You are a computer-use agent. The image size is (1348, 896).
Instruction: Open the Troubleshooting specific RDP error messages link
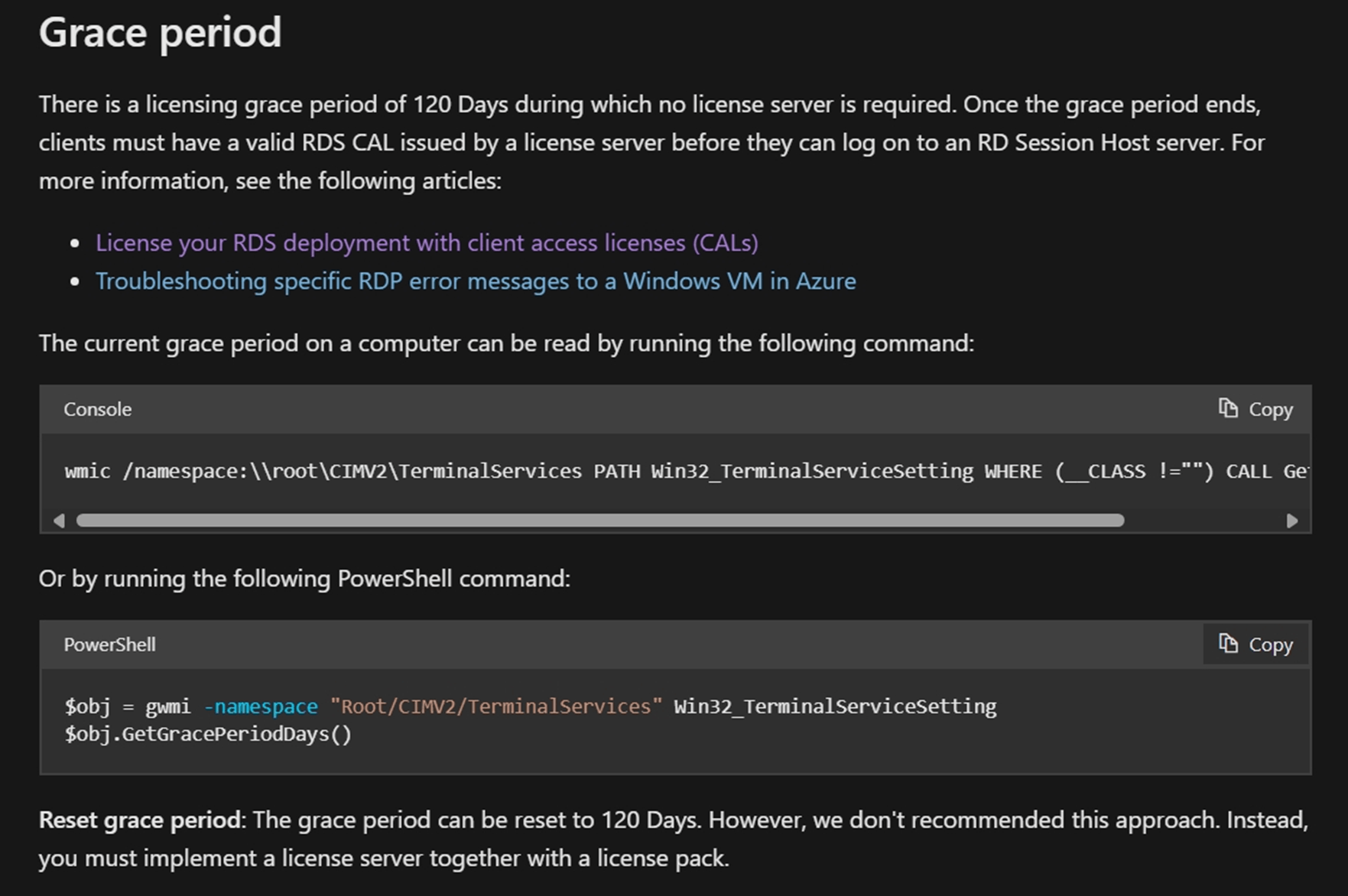coord(476,281)
